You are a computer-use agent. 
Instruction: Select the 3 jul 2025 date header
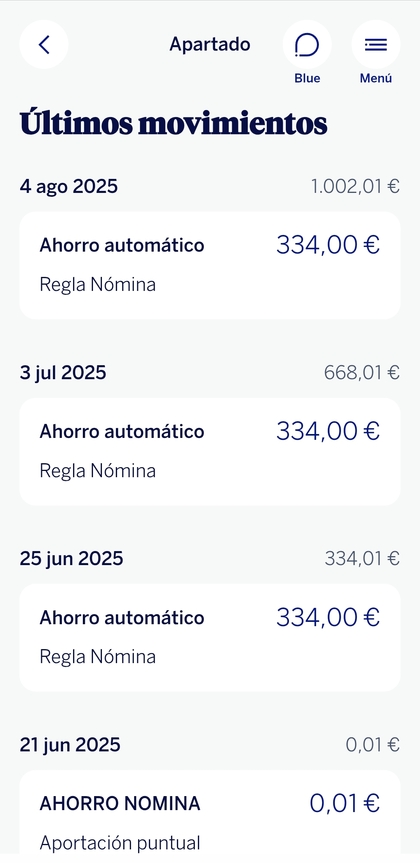[x=63, y=373]
